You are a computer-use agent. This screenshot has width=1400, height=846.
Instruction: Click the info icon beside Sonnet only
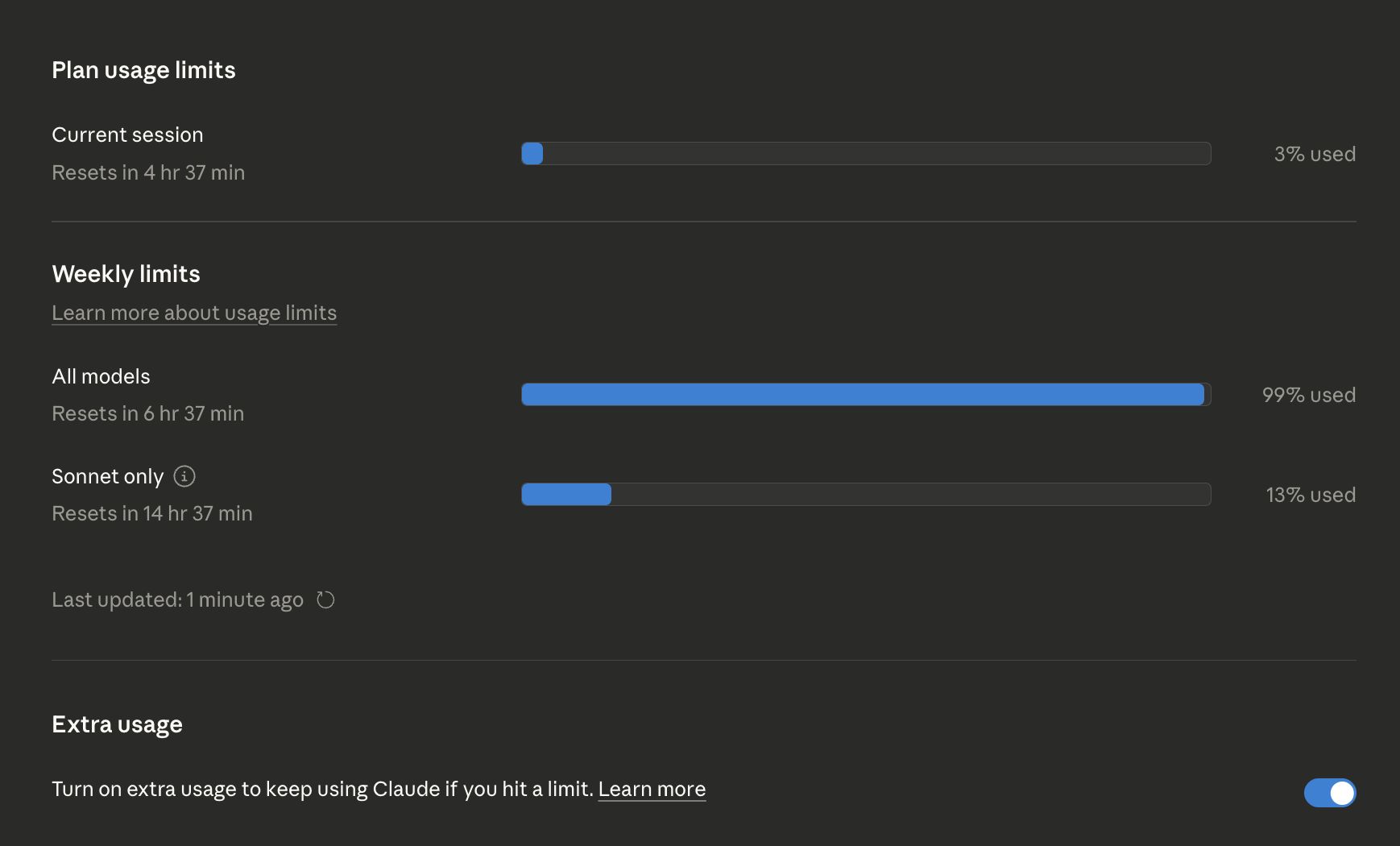point(184,476)
